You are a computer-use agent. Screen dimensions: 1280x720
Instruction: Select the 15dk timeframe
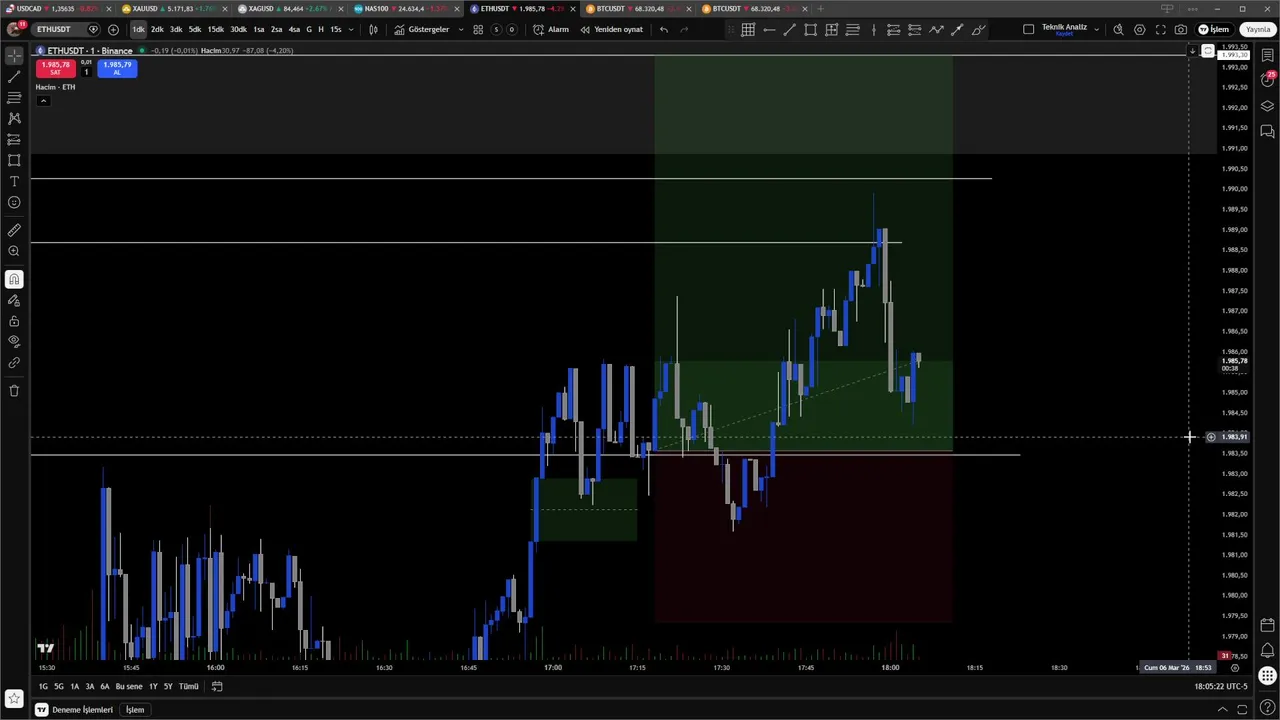point(216,29)
